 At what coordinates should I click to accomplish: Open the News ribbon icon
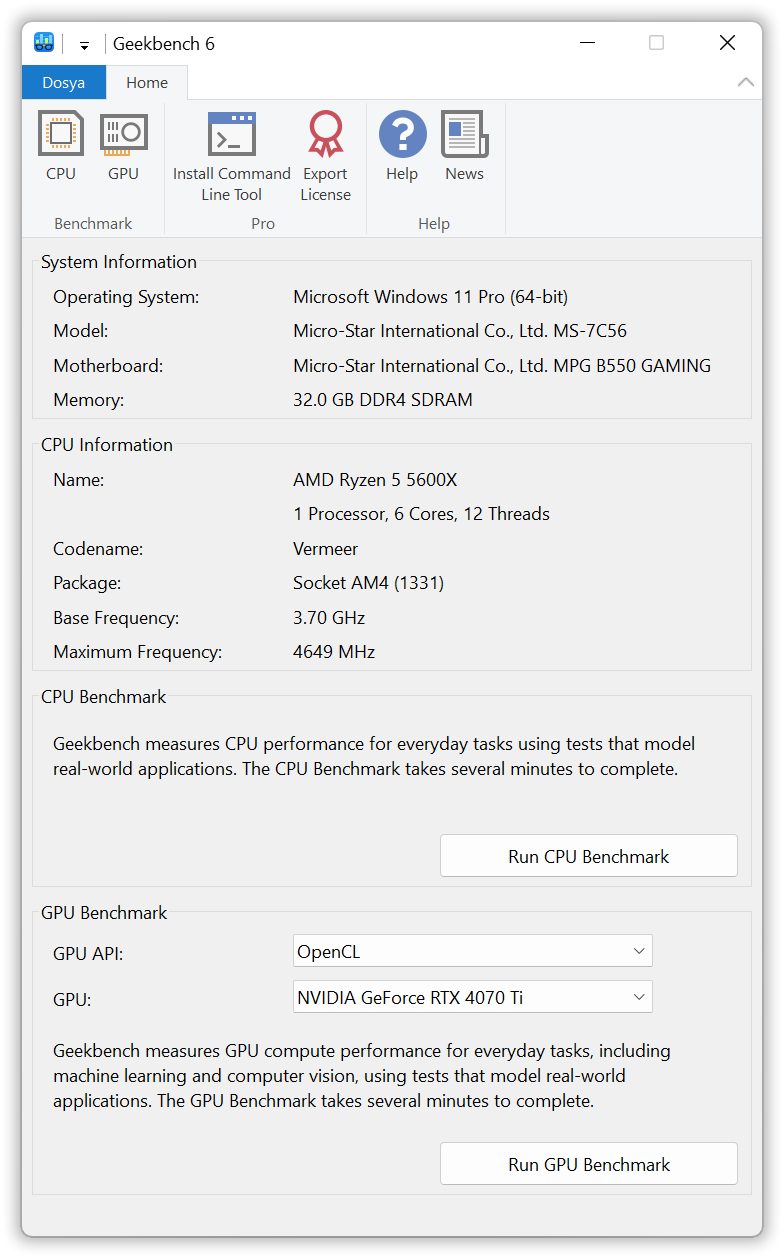click(464, 147)
